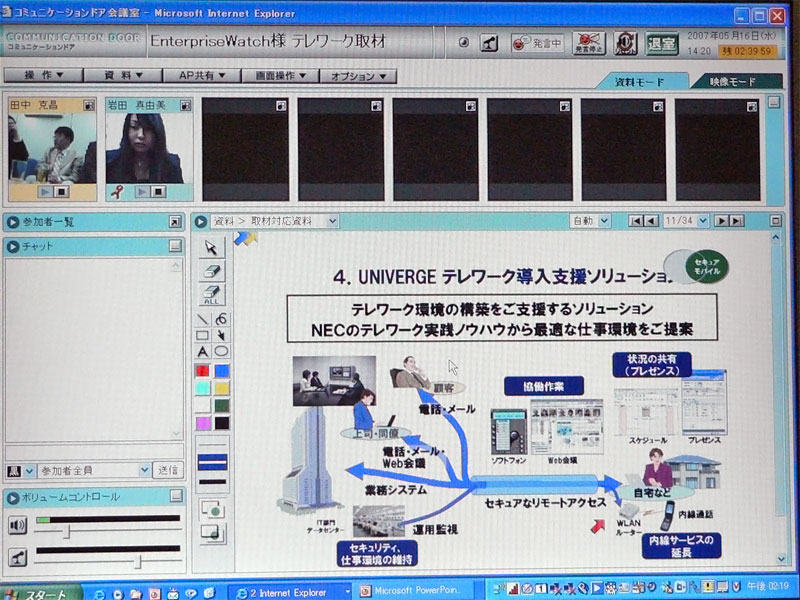This screenshot has height=600, width=800.
Task: Open Internet Explorer from quick launch
Action: point(98,594)
